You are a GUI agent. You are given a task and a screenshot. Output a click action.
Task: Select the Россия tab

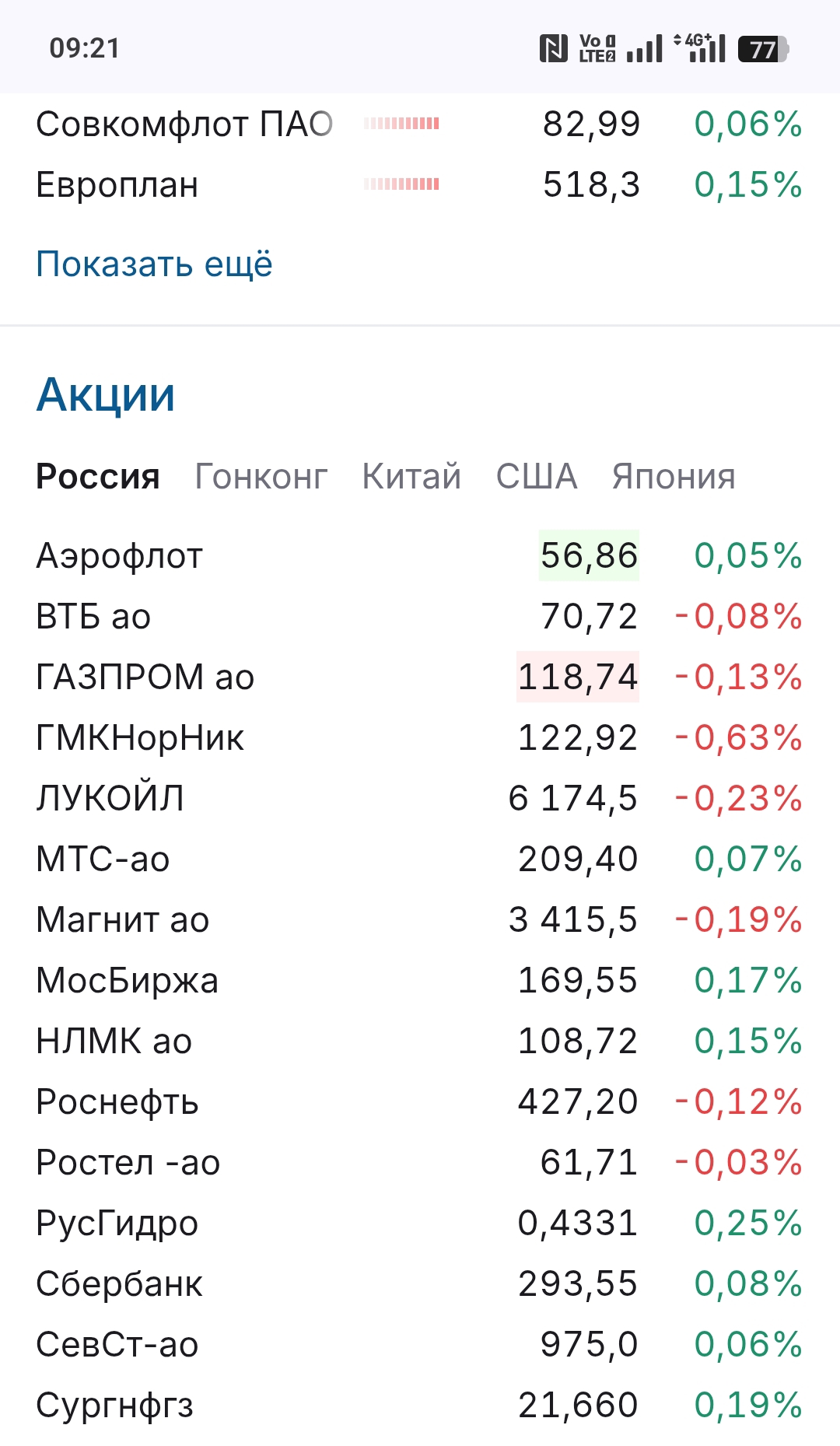tap(98, 477)
